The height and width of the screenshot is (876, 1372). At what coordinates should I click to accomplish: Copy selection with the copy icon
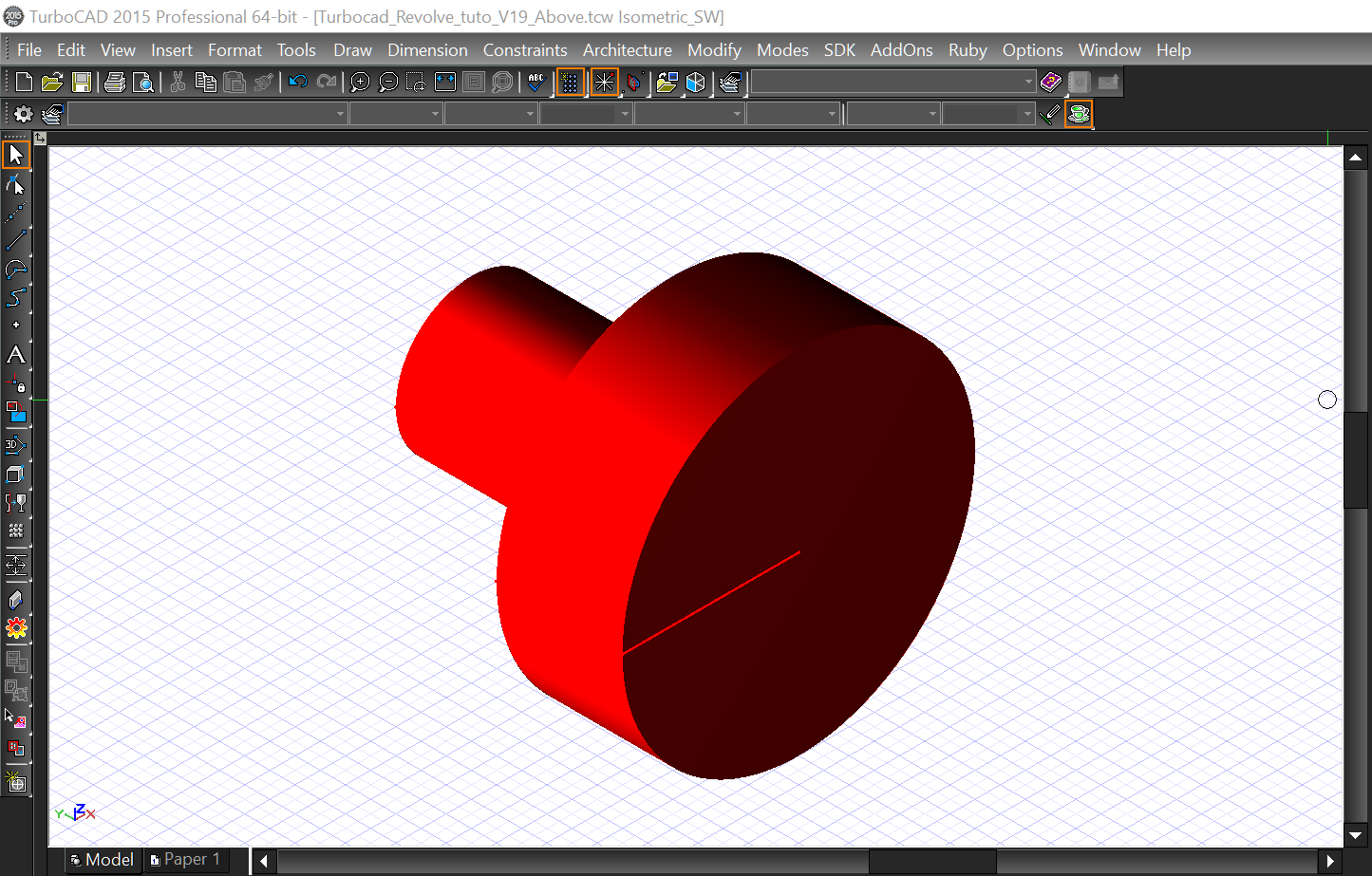(x=205, y=83)
